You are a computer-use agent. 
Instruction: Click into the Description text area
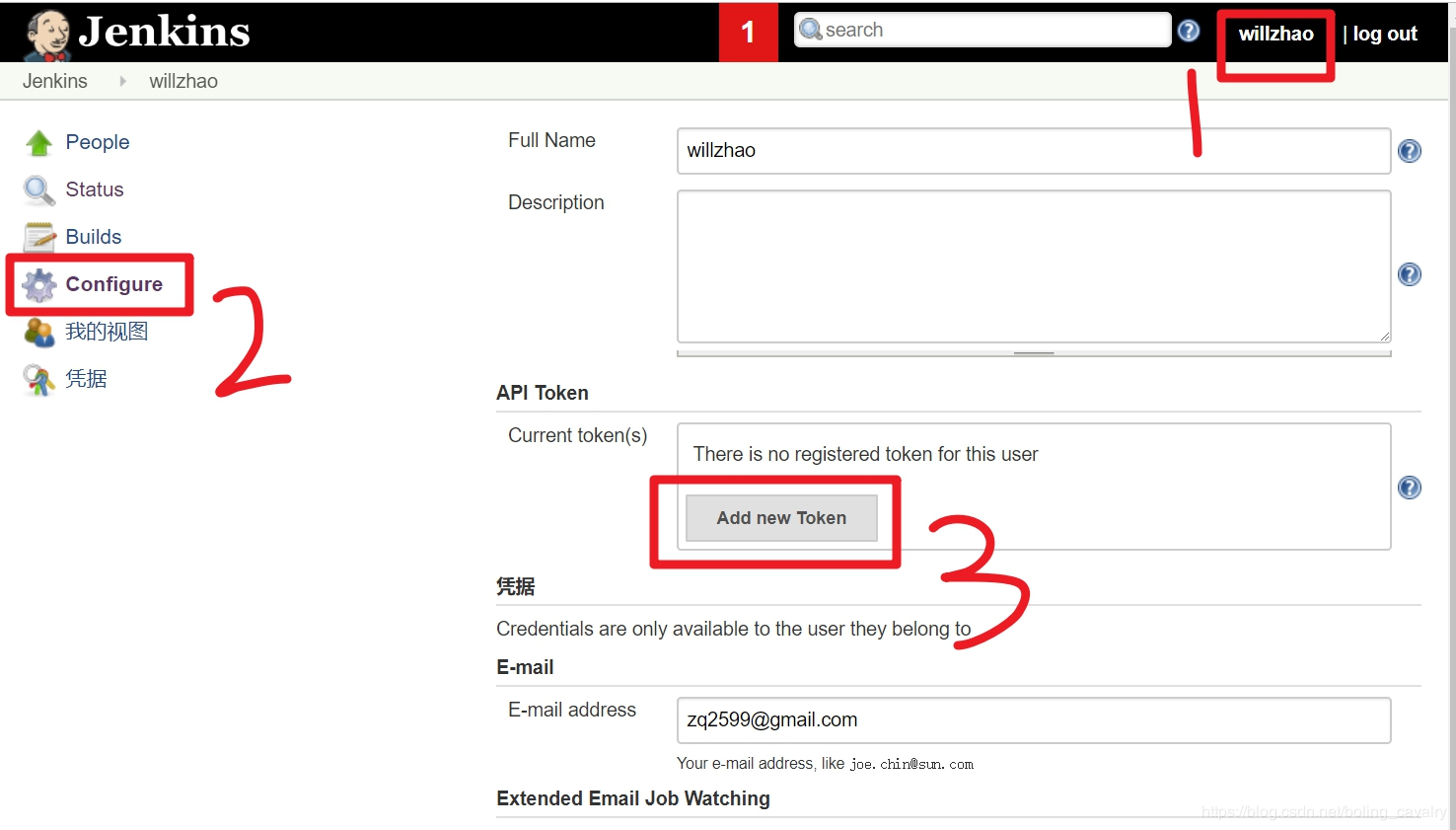[x=1034, y=266]
